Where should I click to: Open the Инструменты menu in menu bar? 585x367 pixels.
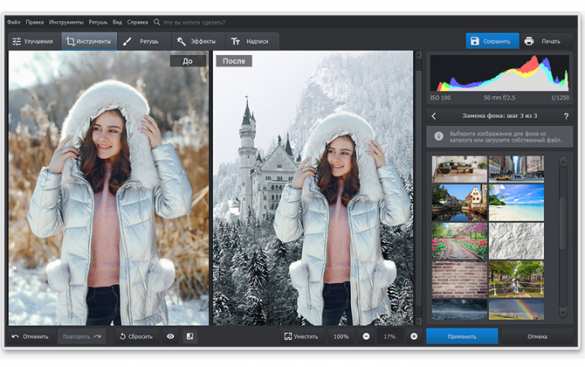click(66, 22)
